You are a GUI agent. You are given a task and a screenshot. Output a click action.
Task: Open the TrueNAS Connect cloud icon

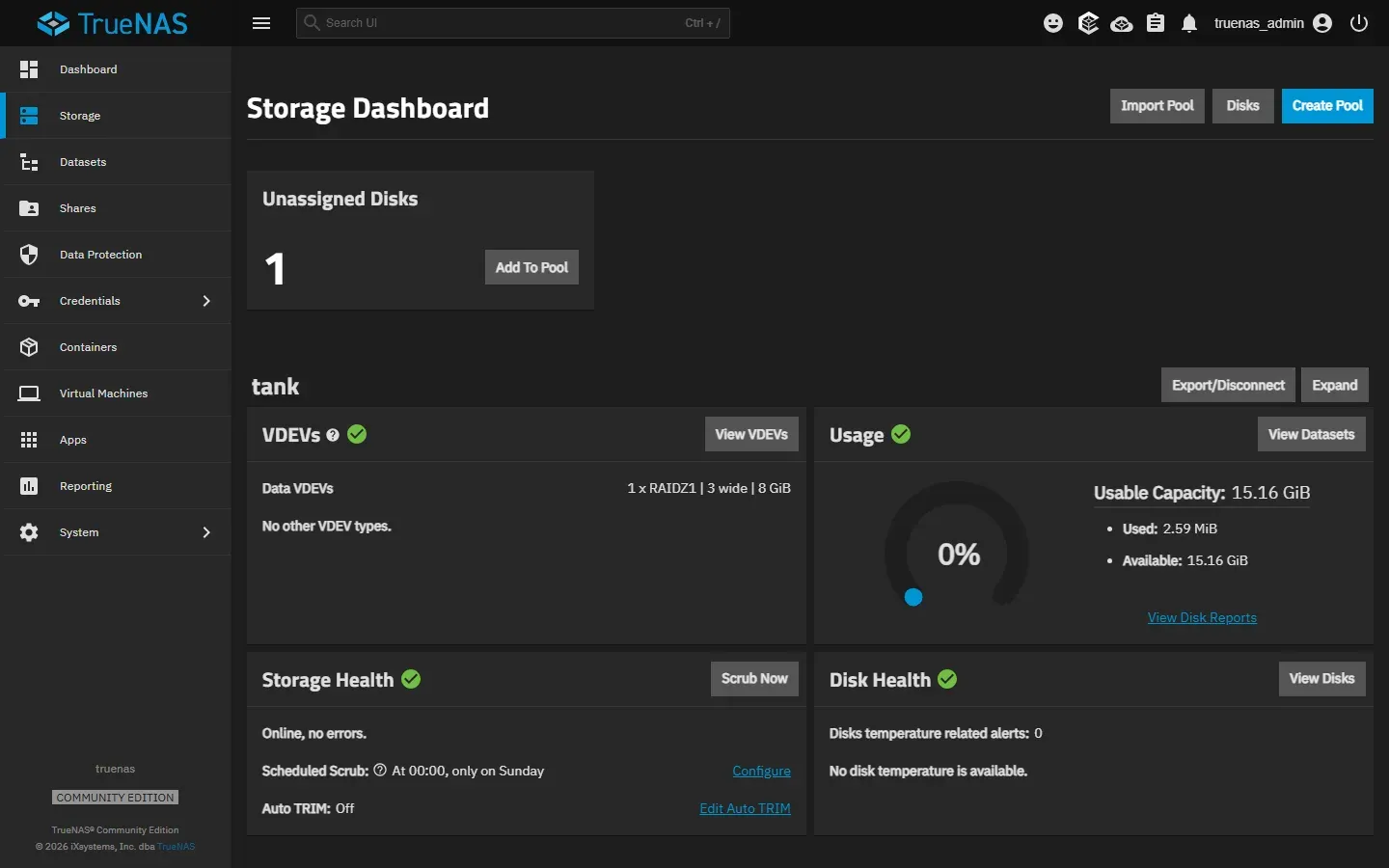point(1122,23)
